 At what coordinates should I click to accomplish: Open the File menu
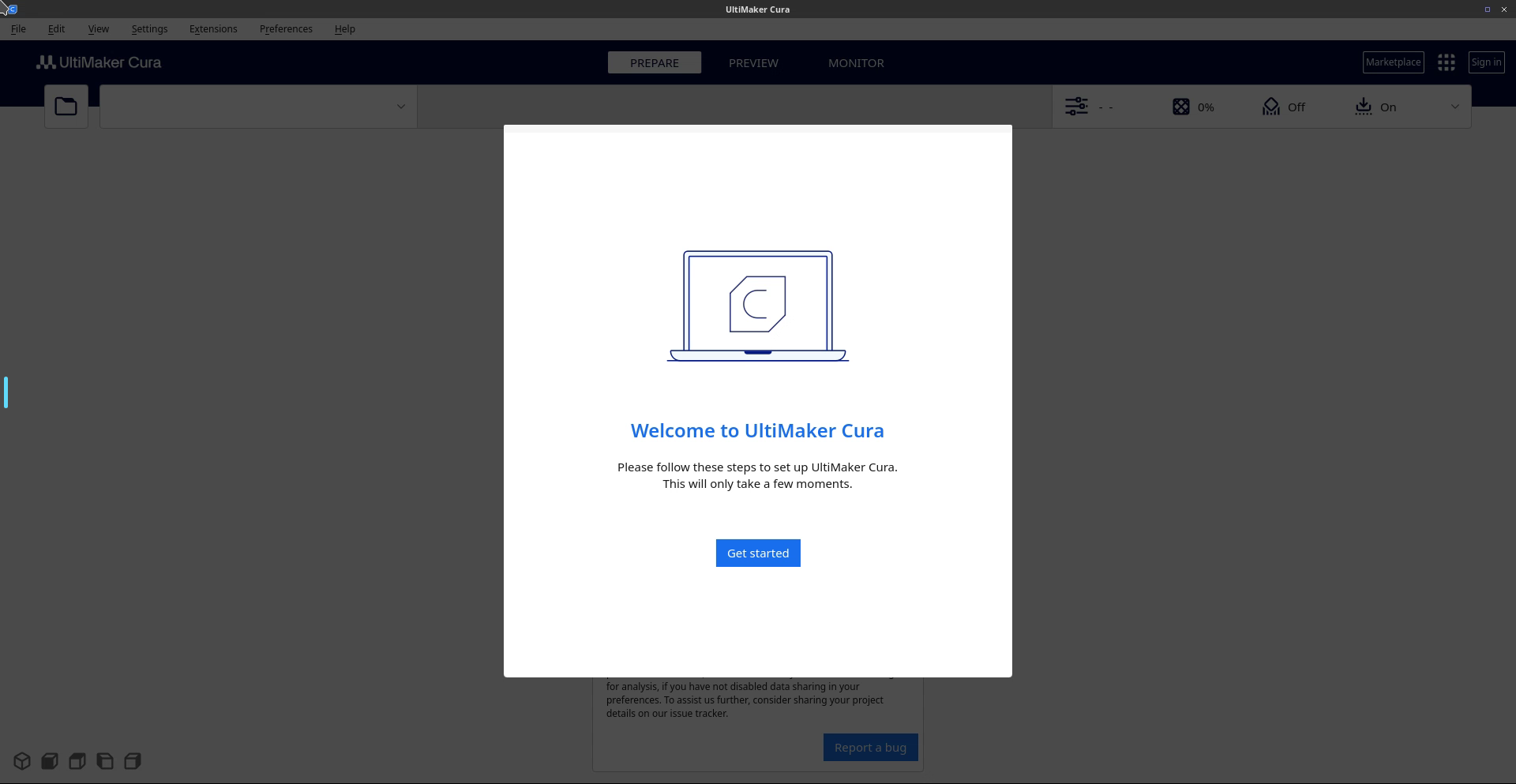[18, 29]
